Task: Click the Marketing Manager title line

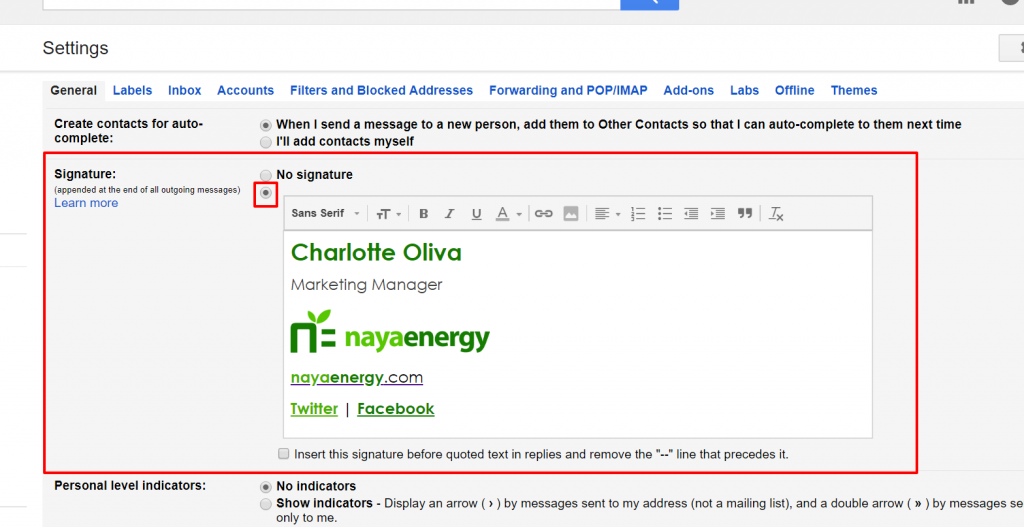Action: tap(366, 285)
